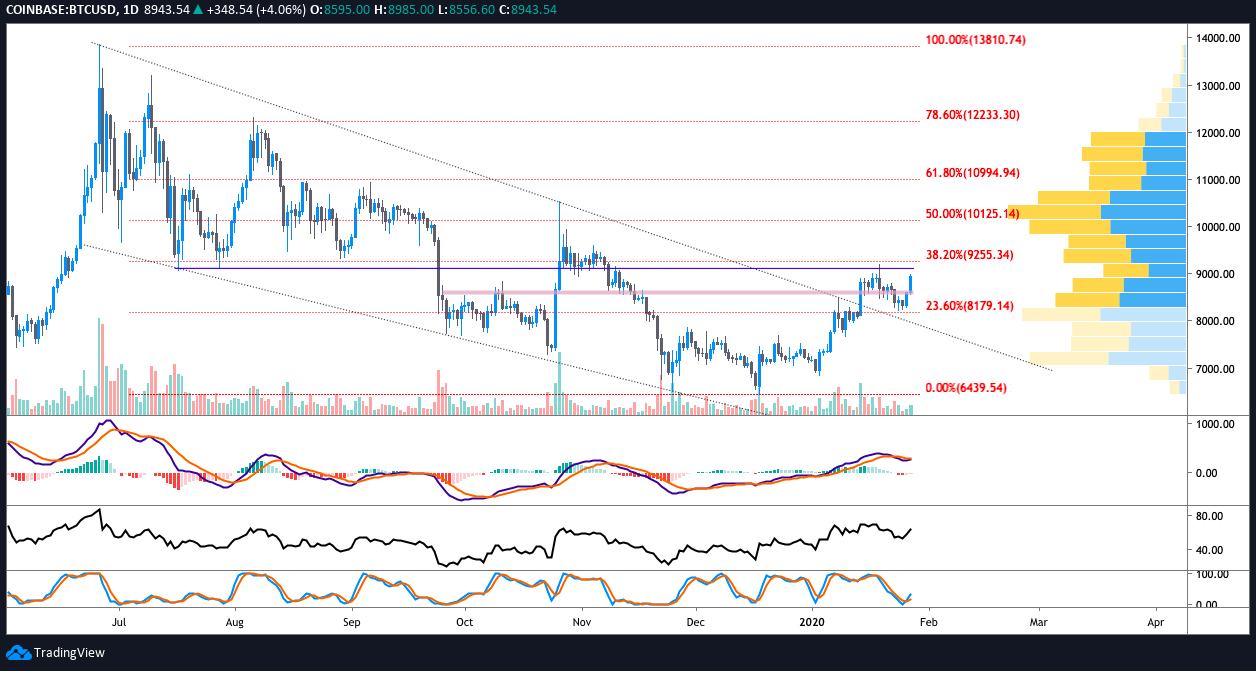1256x673 pixels.
Task: Click the Feb label on the time axis
Action: point(929,622)
